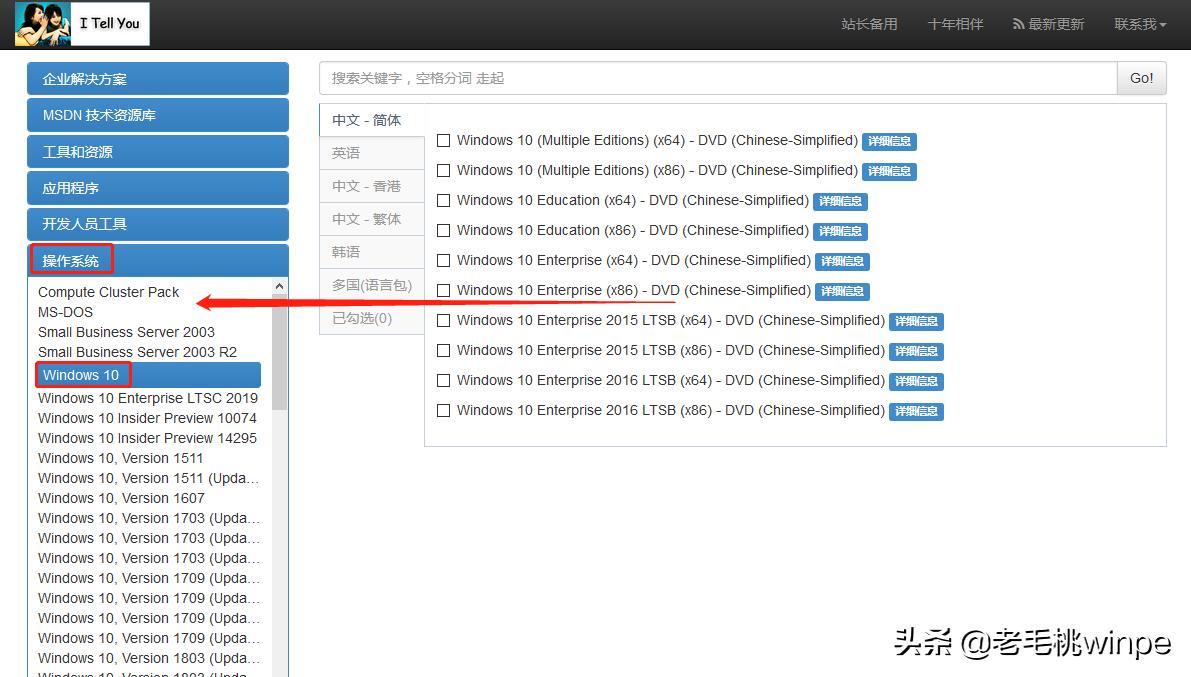Click the Go! search button

coord(1141,77)
